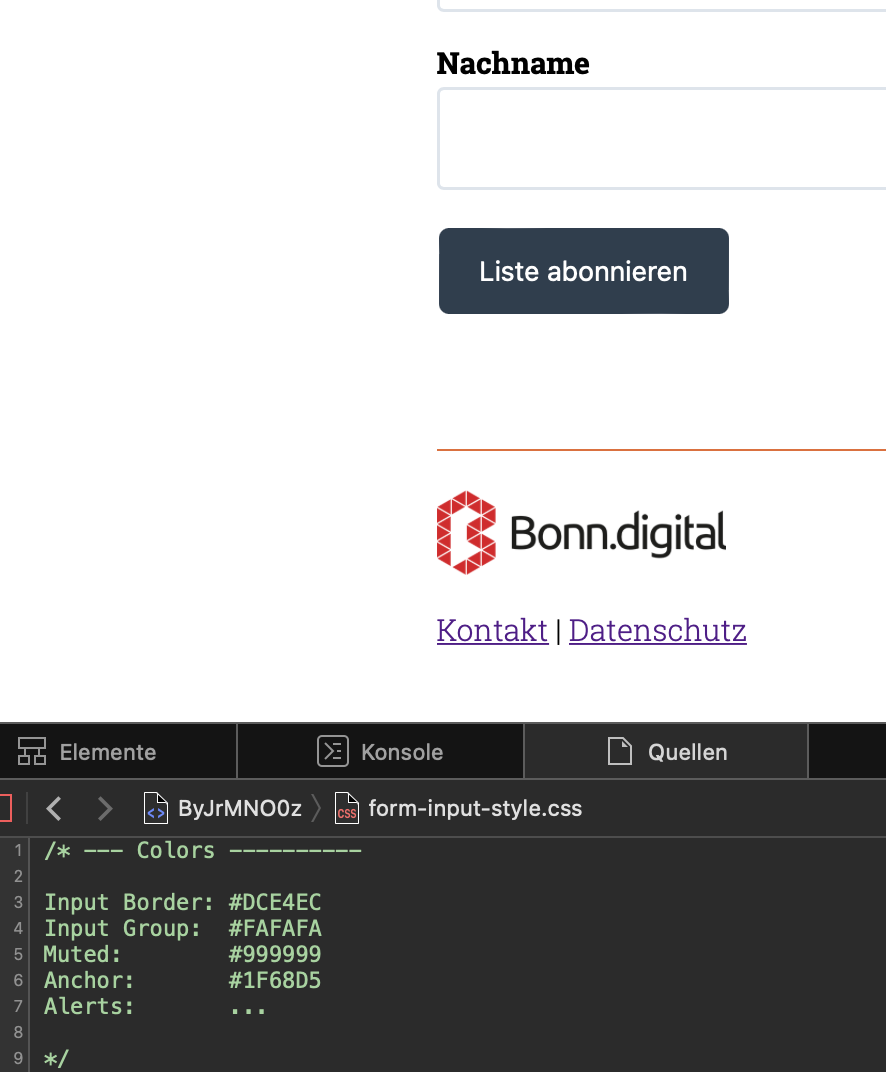Click the Liste abonnieren button
This screenshot has width=886, height=1072.
click(584, 271)
